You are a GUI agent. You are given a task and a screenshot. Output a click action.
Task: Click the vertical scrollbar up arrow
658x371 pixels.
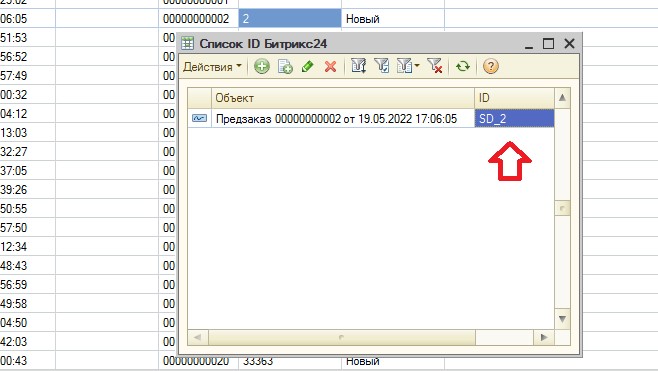[562, 98]
